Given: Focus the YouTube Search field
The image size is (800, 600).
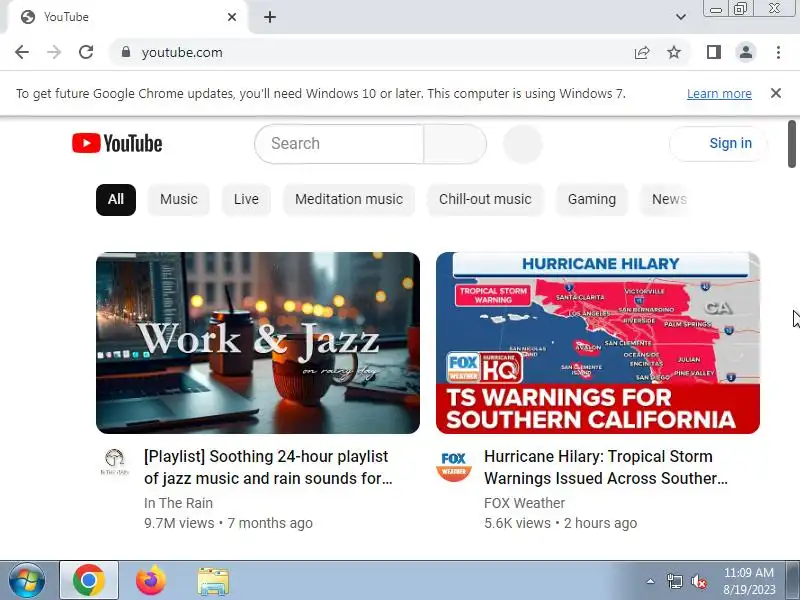Looking at the screenshot, I should (x=339, y=144).
